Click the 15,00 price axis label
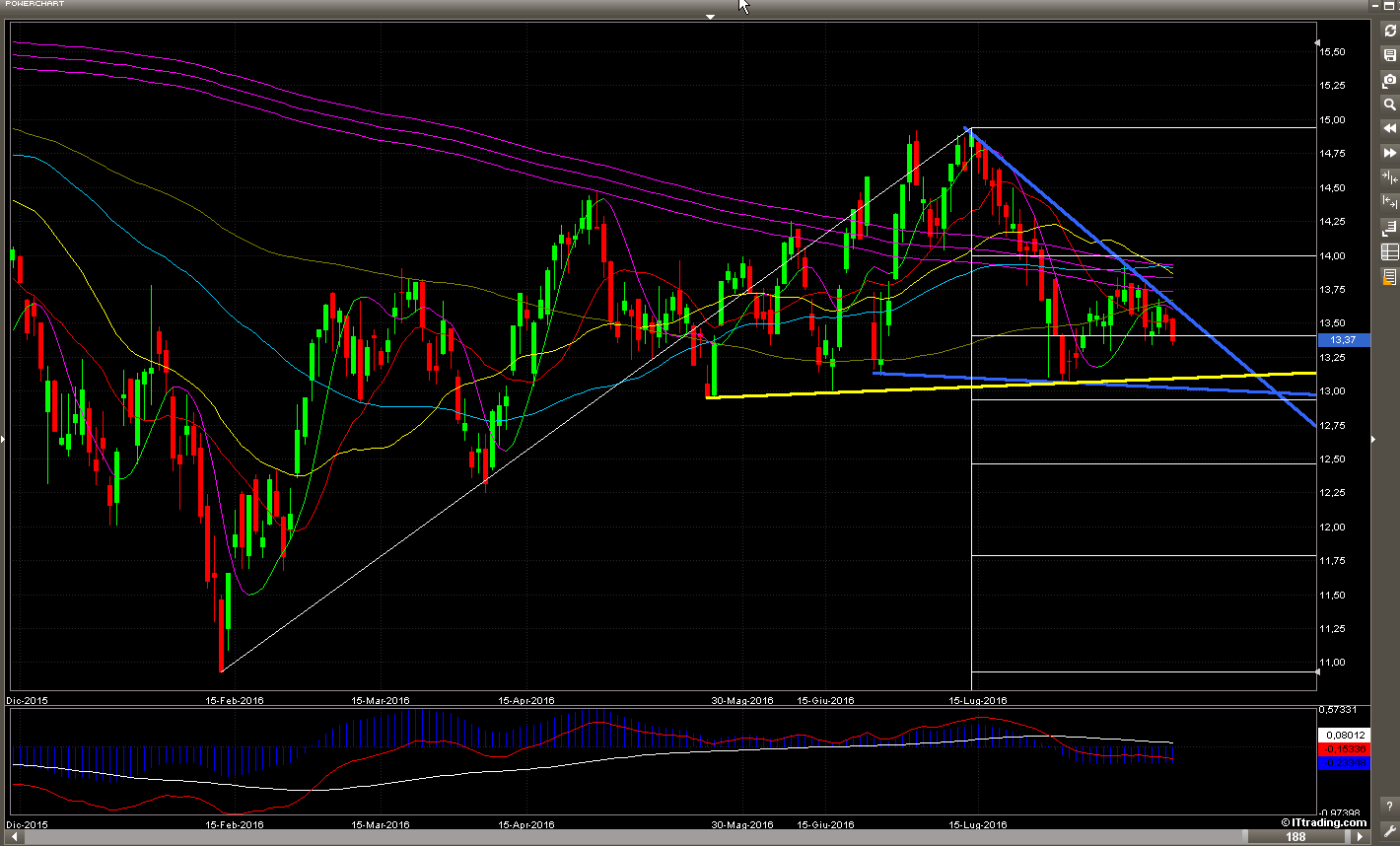Screen dimensions: 1400x846 [x=1333, y=120]
